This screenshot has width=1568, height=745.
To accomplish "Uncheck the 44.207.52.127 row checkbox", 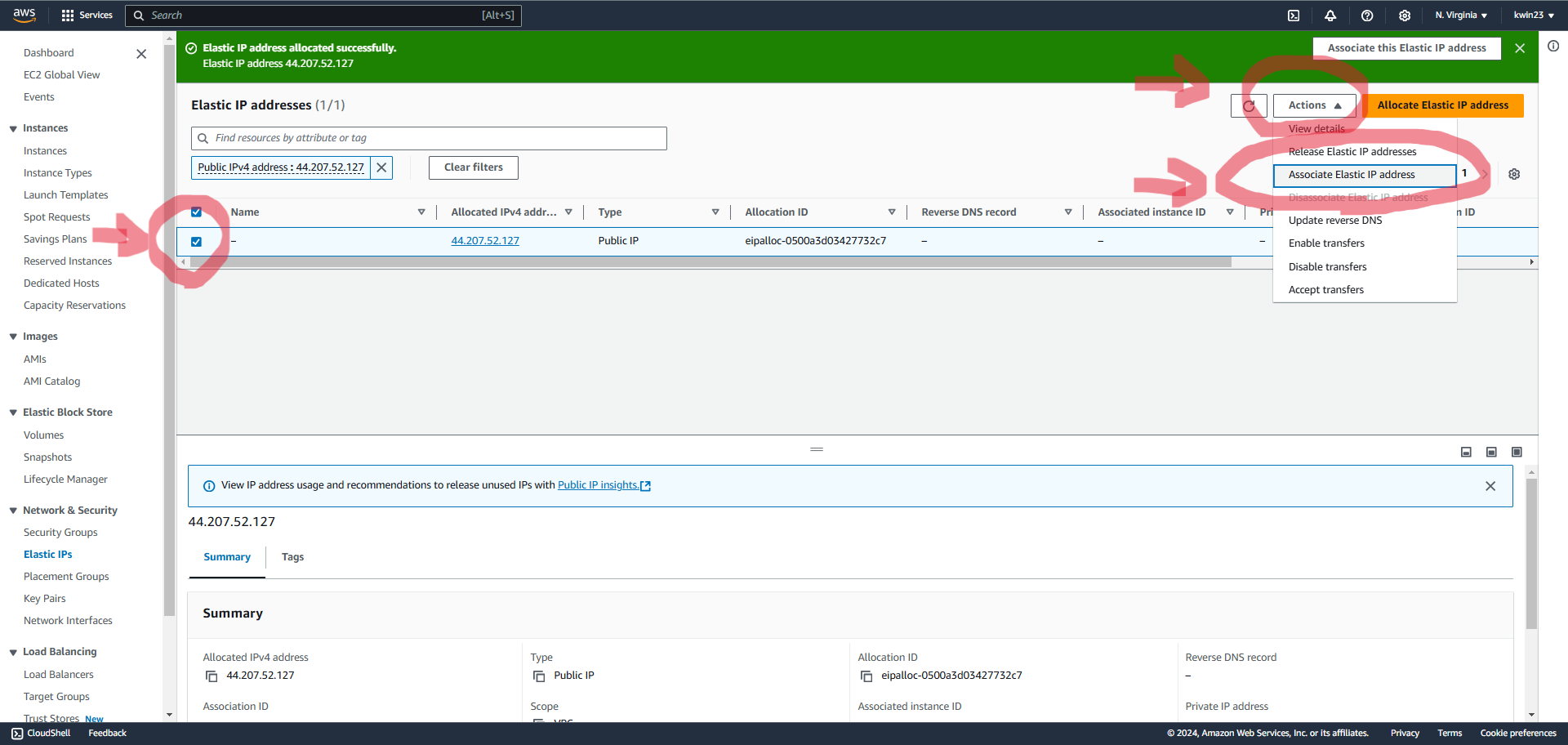I will click(x=196, y=242).
